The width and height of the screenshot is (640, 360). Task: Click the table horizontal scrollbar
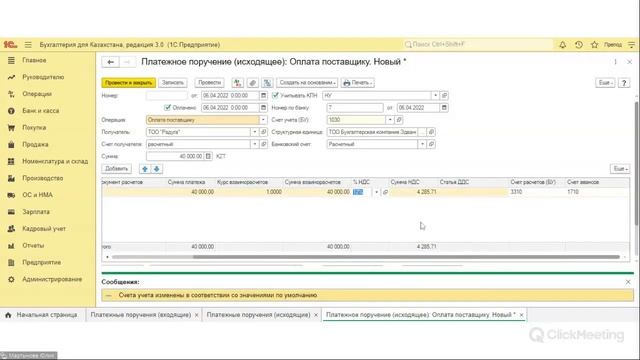406,257
